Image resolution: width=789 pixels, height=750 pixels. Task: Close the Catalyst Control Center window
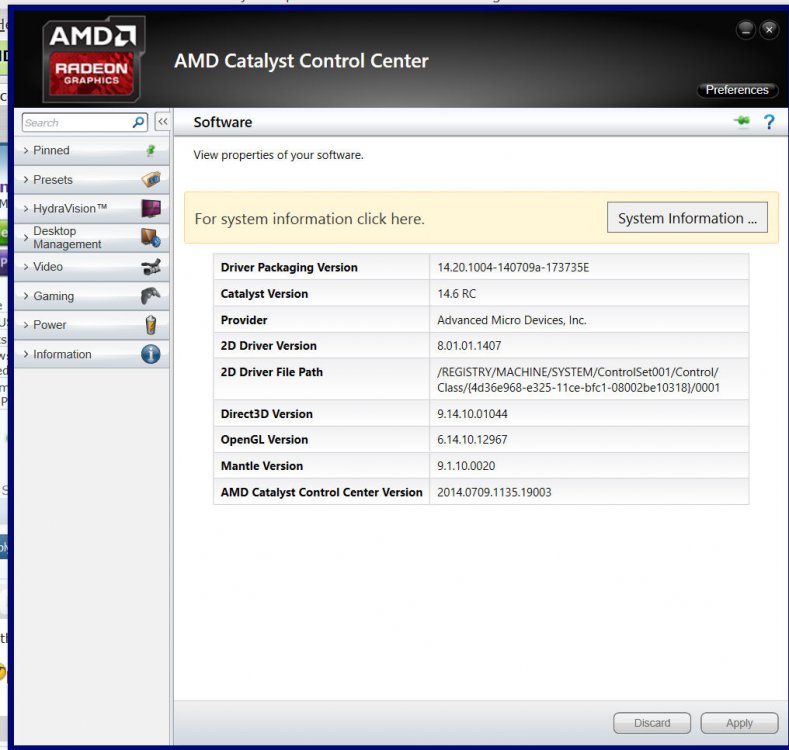tap(769, 30)
